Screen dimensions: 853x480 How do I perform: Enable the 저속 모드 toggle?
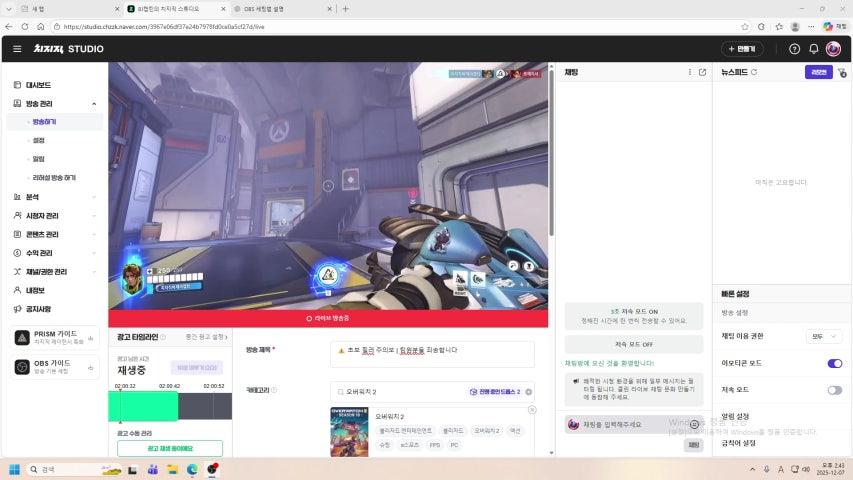tap(835, 390)
